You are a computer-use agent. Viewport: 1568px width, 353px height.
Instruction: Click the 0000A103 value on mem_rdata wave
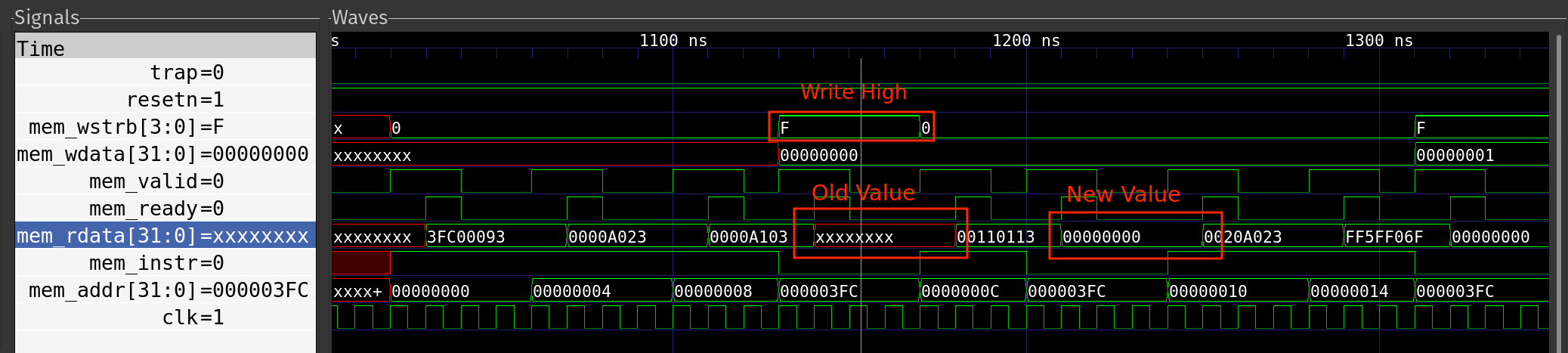click(749, 237)
